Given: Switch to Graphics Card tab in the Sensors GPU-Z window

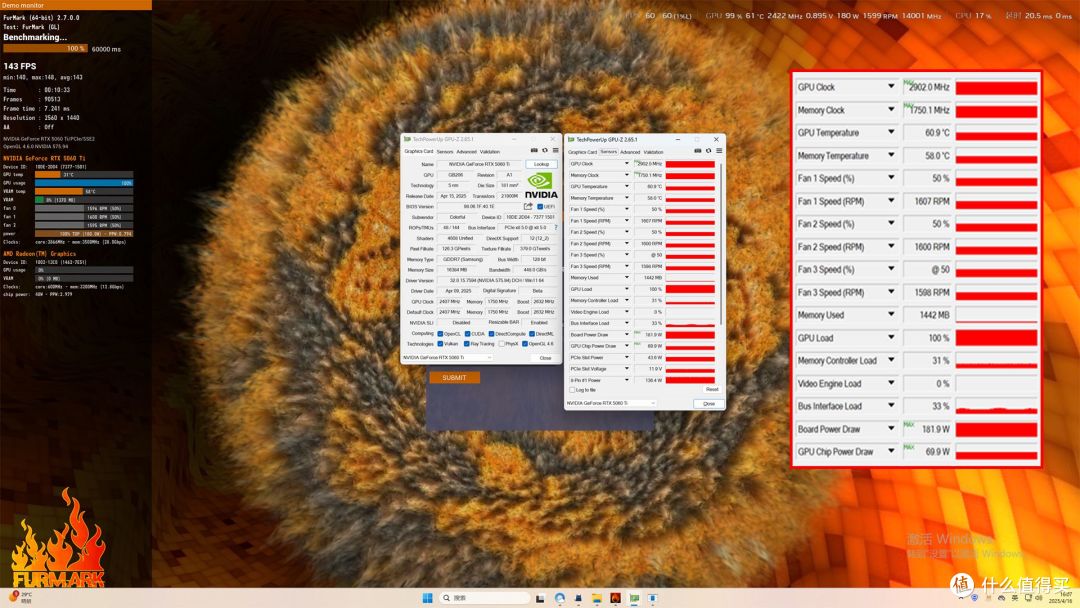Looking at the screenshot, I should click(x=583, y=152).
